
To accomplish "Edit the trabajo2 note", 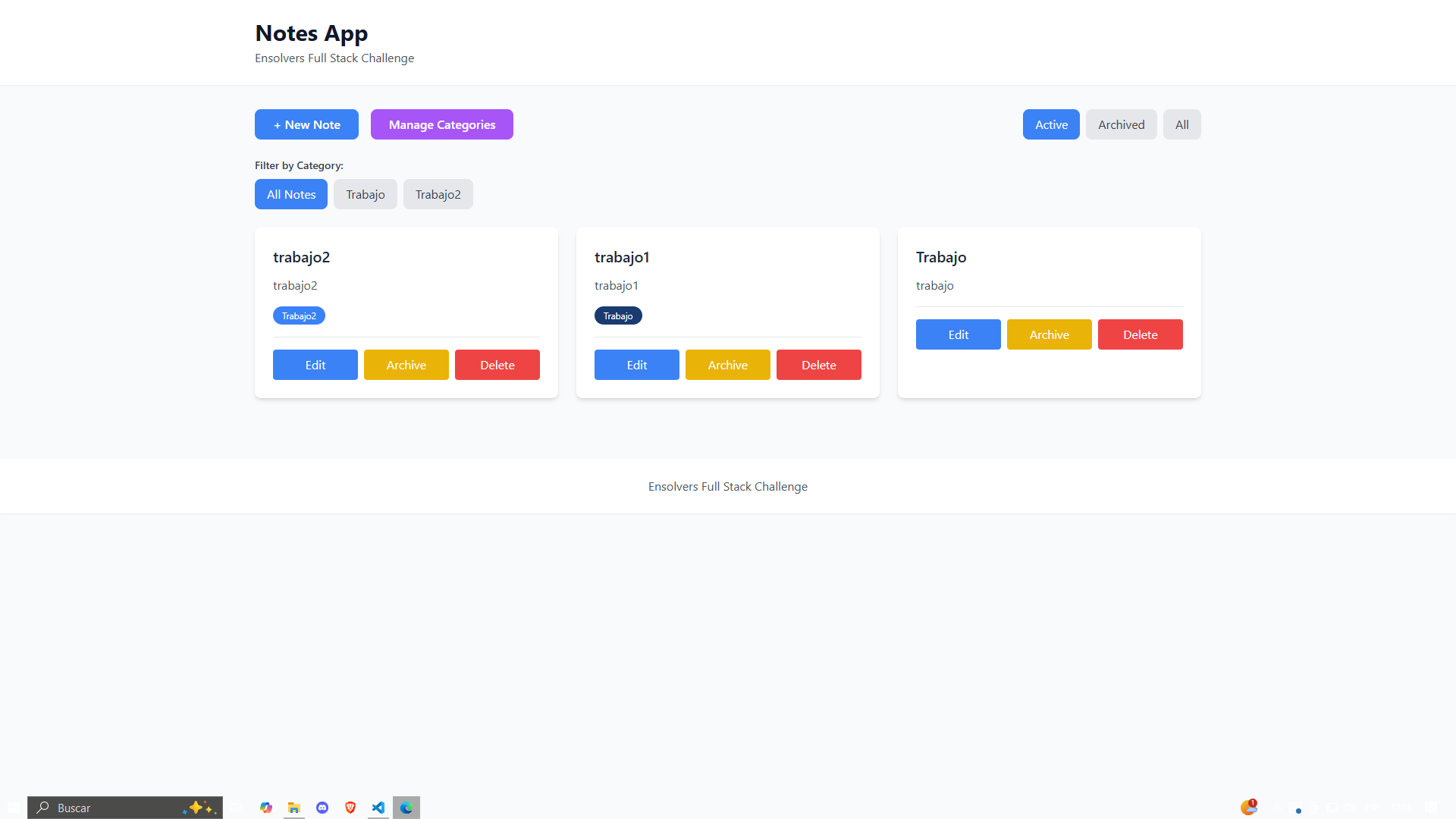I will (x=315, y=365).
